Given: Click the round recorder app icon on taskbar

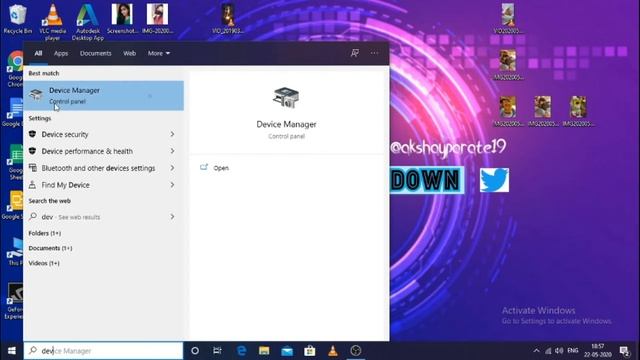Looking at the screenshot, I should tap(356, 351).
